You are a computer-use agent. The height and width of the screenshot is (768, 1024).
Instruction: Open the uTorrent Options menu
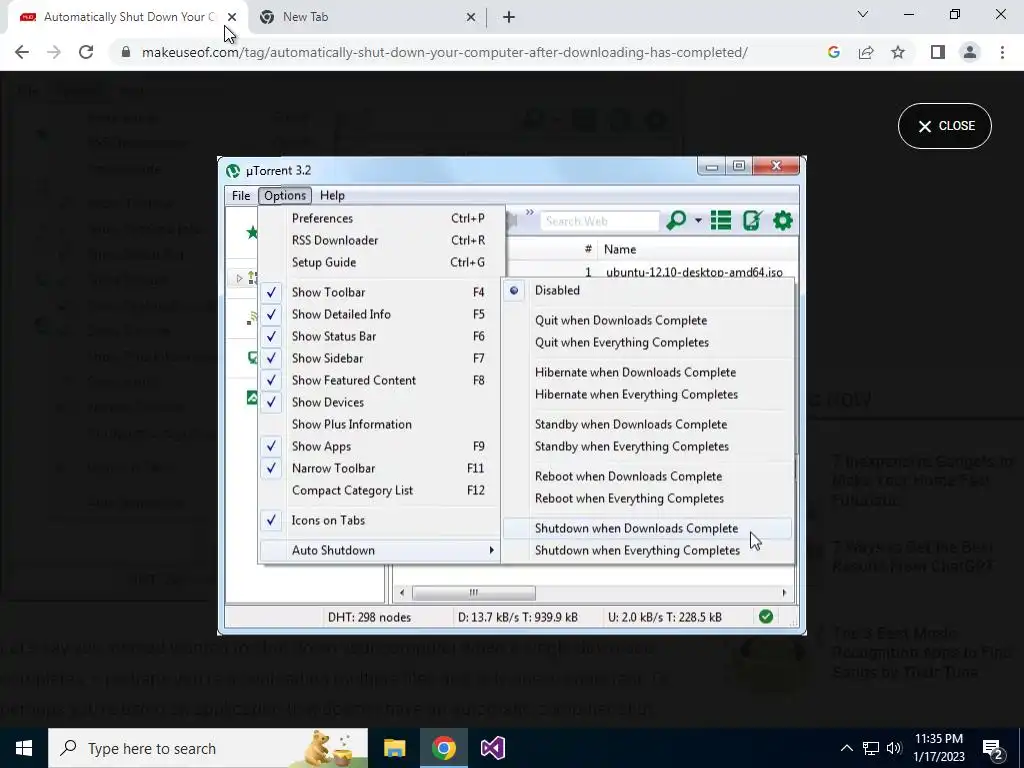[285, 195]
